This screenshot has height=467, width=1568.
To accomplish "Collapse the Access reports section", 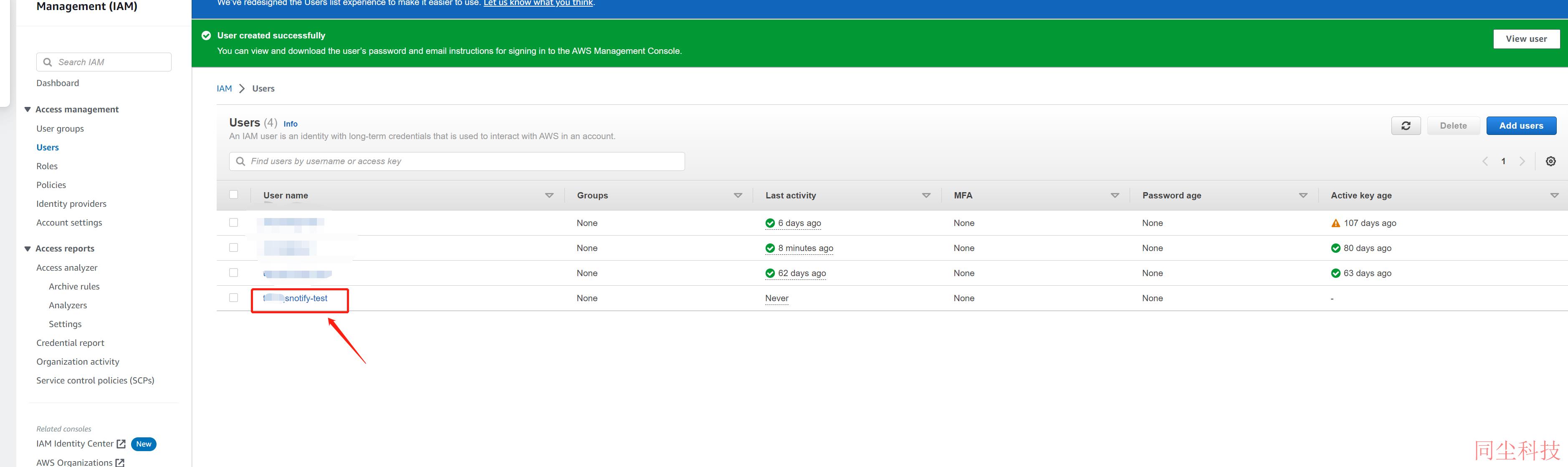I will click(28, 249).
